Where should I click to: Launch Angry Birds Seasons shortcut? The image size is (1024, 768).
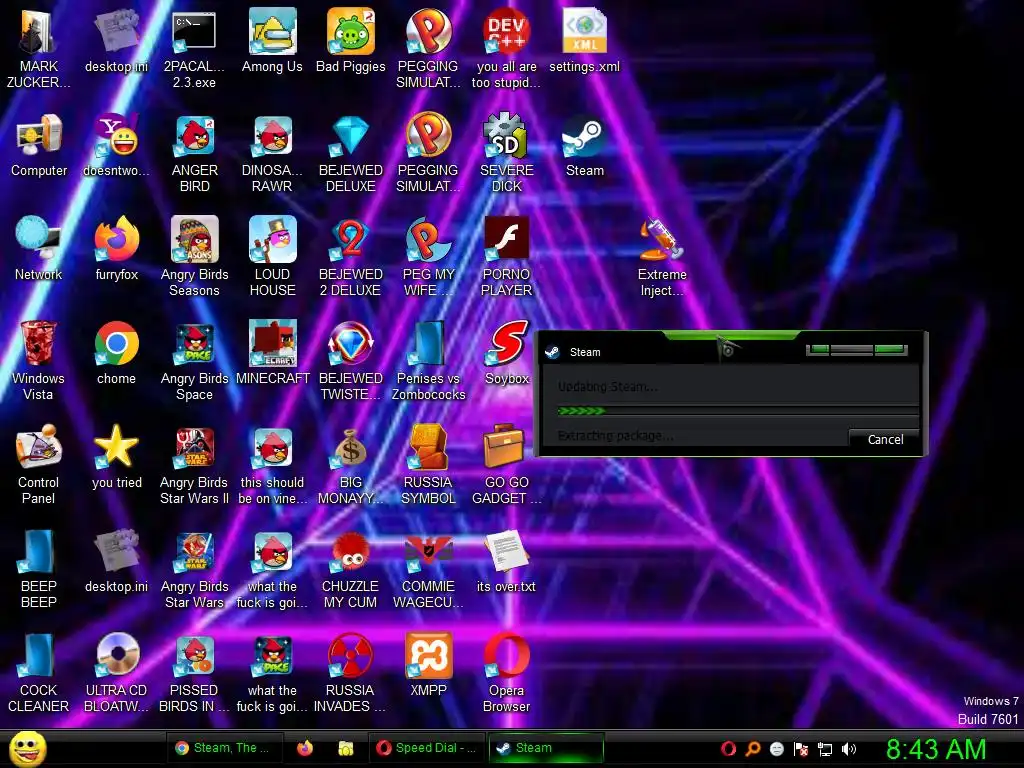[x=195, y=256]
